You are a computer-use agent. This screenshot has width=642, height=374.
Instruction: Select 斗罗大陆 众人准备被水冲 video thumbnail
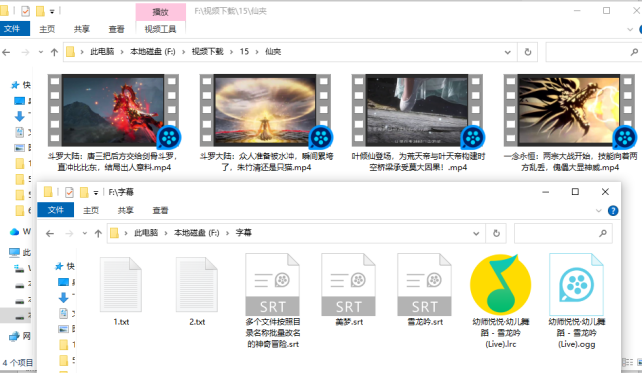(265, 110)
